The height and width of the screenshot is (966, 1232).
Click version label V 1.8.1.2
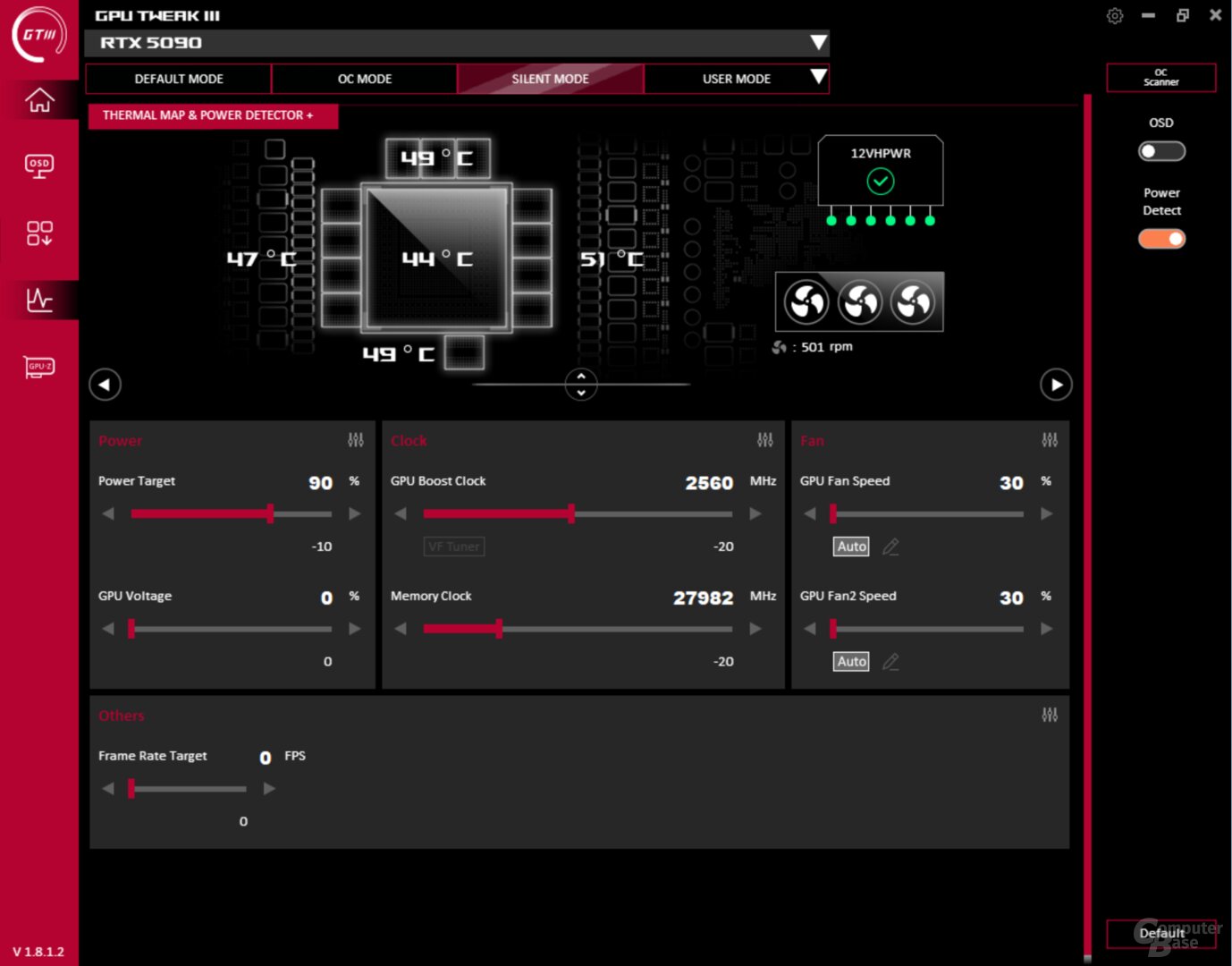tap(38, 952)
